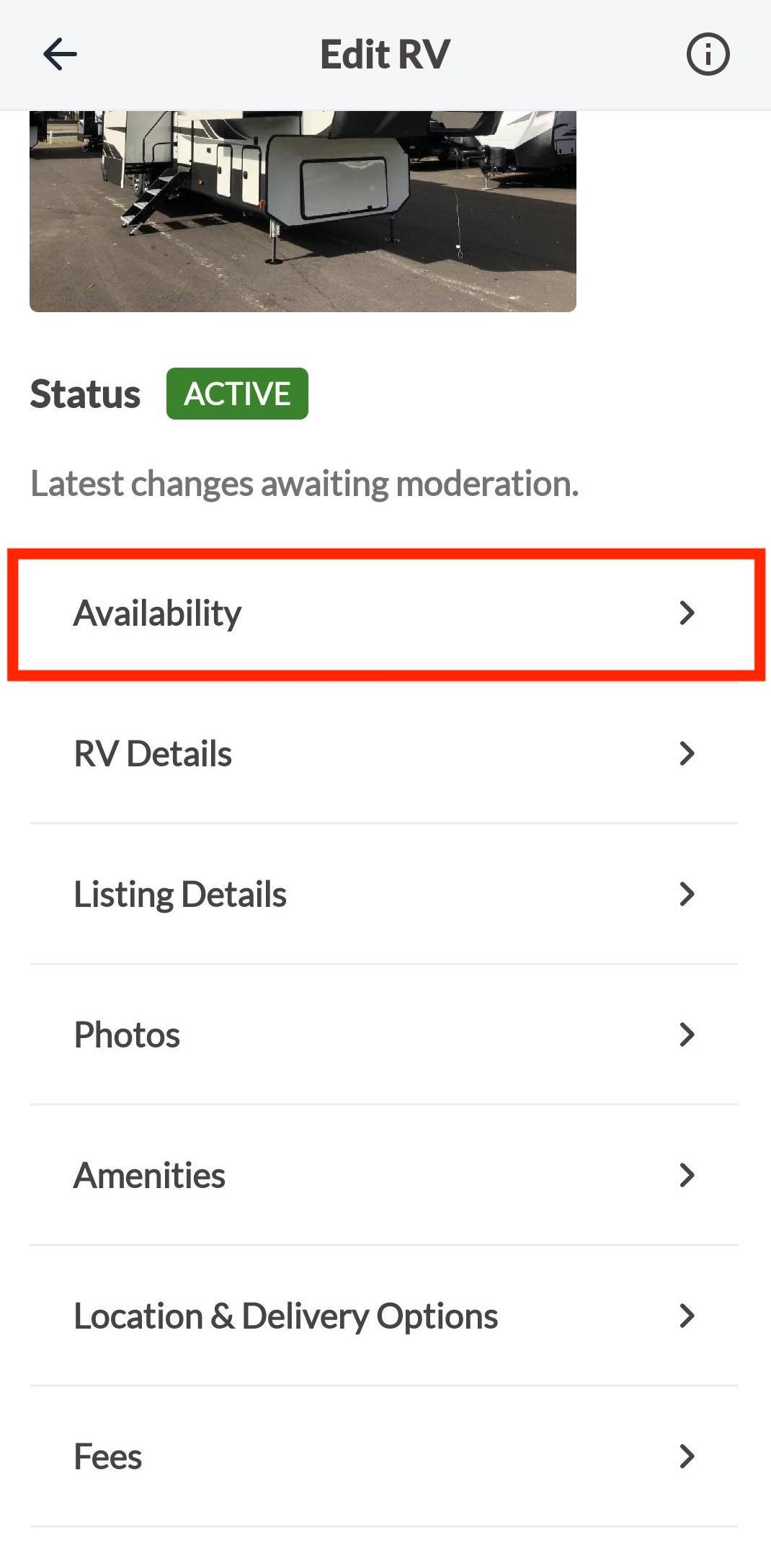Open RV Details section
771x1568 pixels.
(x=153, y=754)
